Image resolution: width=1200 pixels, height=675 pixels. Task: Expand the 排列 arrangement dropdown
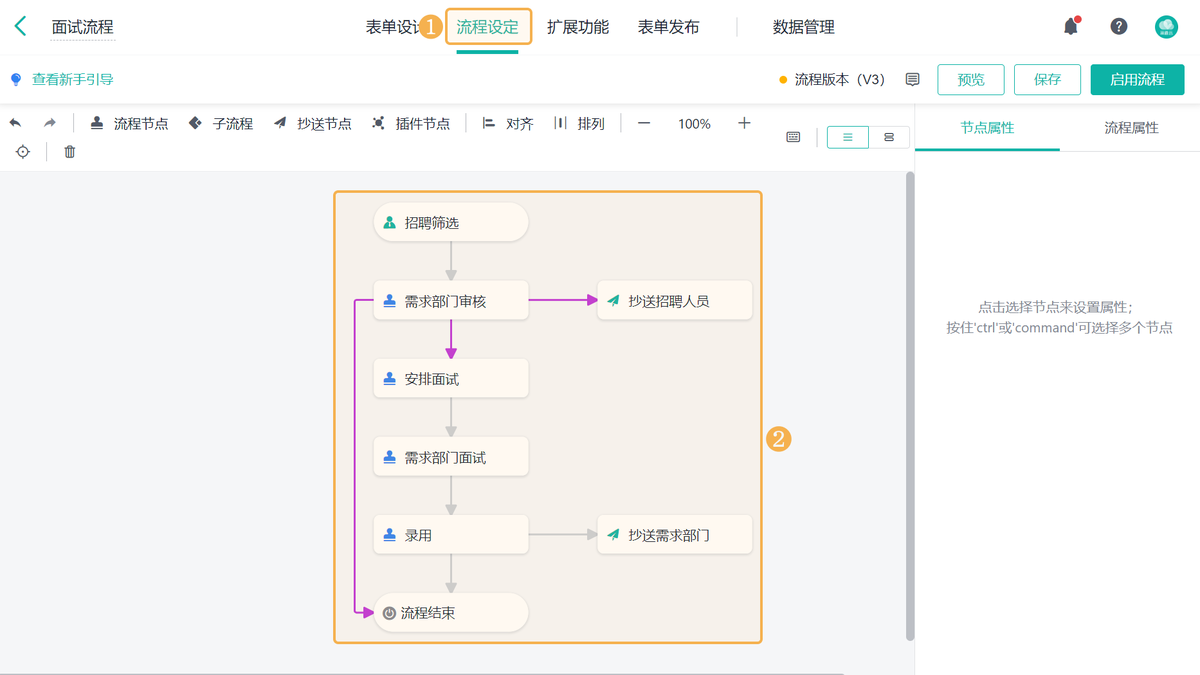click(x=580, y=124)
